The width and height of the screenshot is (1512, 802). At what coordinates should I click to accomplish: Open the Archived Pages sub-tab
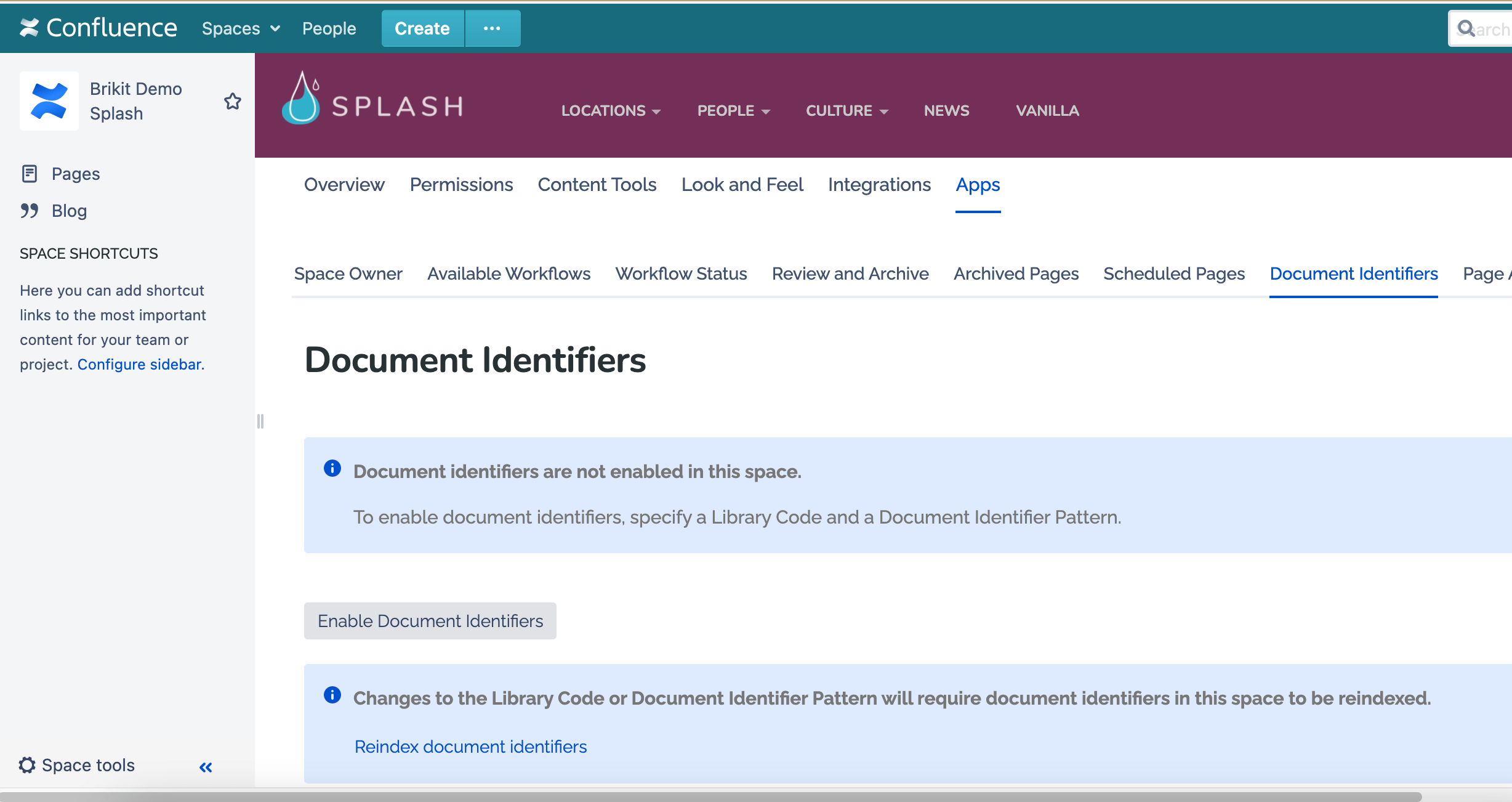click(1016, 273)
